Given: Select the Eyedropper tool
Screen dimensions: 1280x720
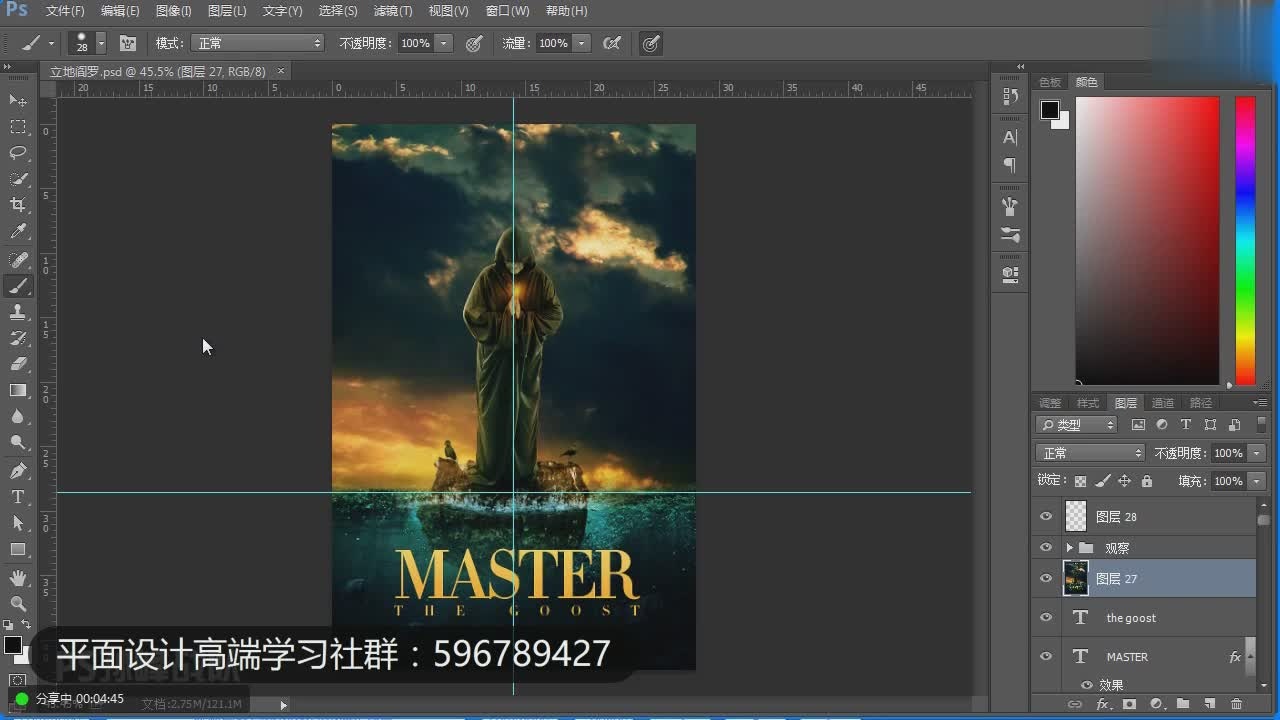Looking at the screenshot, I should pyautogui.click(x=18, y=232).
